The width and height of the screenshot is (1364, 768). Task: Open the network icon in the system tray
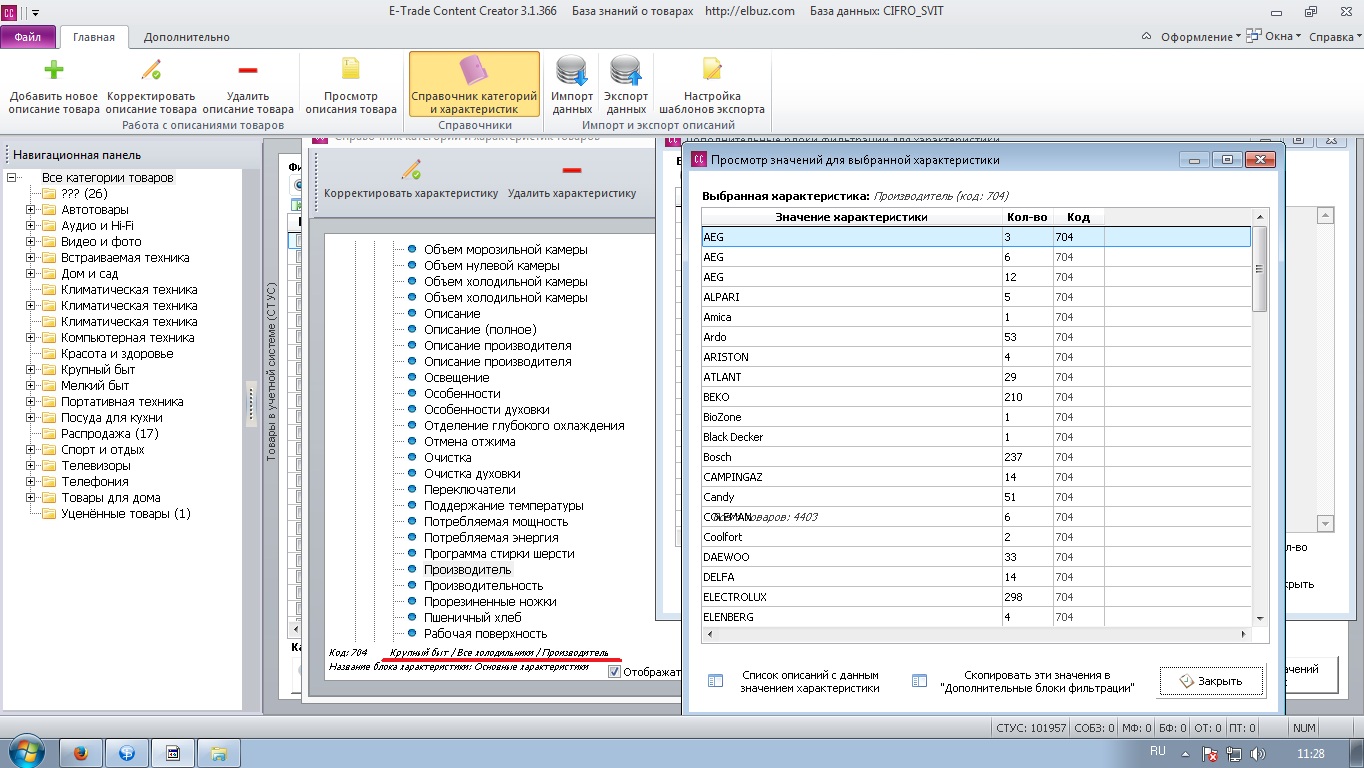tap(1234, 753)
